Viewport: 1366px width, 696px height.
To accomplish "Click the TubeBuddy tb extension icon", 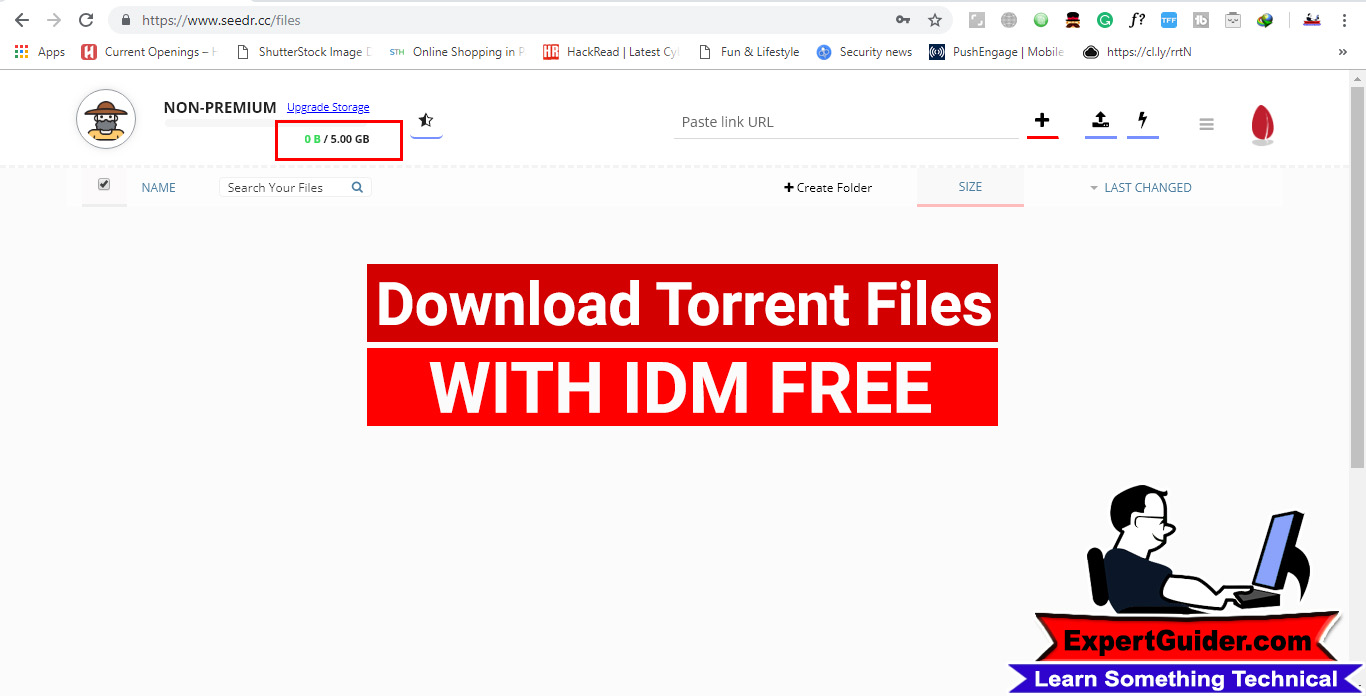I will click(x=1201, y=20).
